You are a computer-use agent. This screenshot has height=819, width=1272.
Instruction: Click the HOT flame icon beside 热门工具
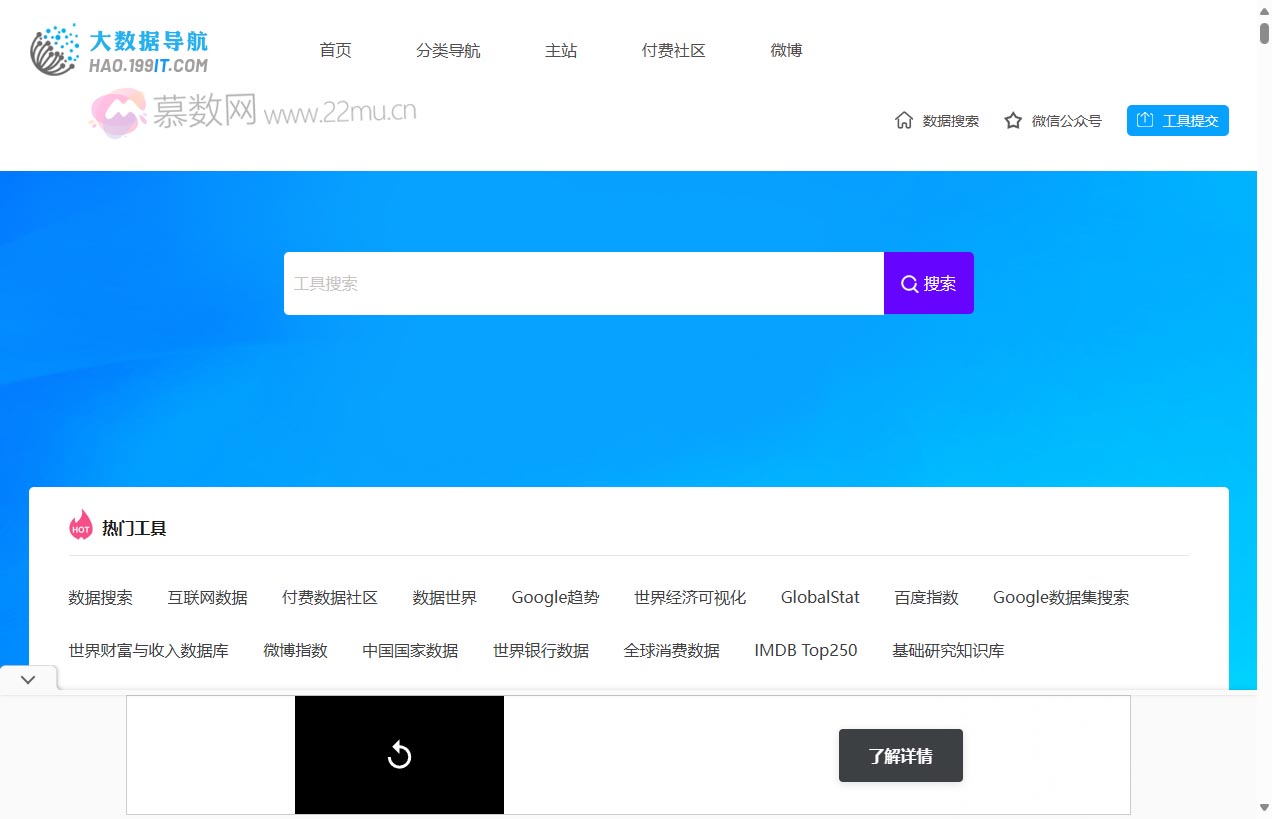click(80, 525)
